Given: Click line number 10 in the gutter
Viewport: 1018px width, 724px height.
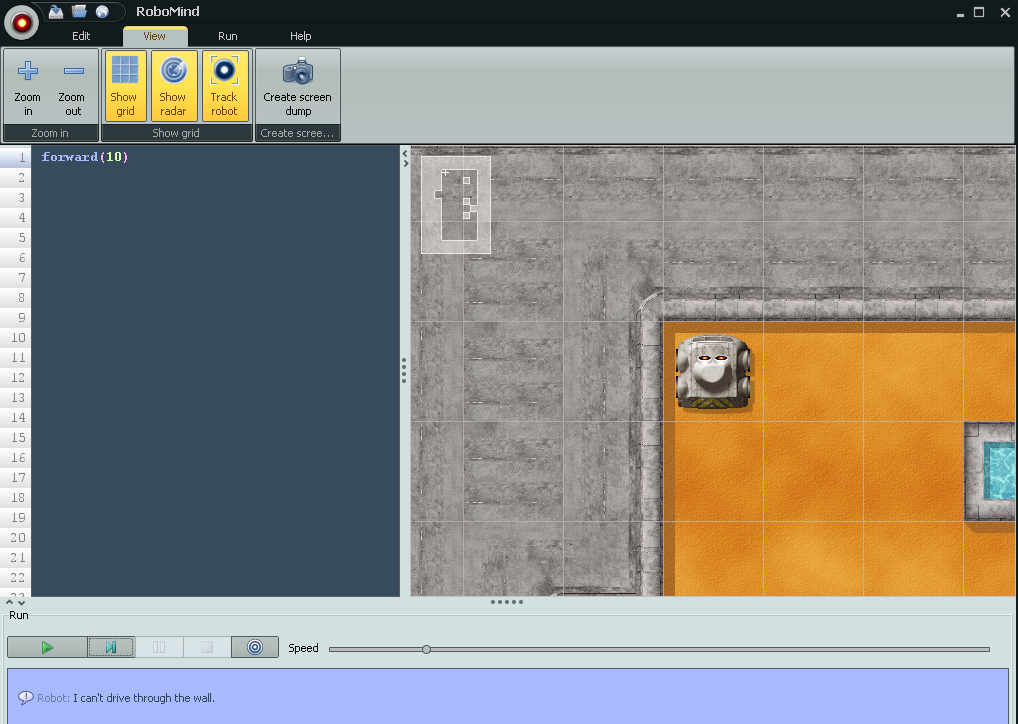Looking at the screenshot, I should tap(18, 338).
